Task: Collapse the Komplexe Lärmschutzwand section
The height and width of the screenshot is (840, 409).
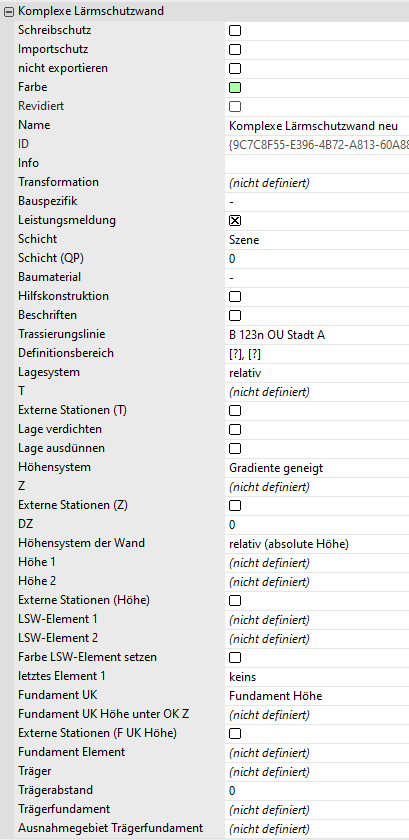Action: point(9,11)
